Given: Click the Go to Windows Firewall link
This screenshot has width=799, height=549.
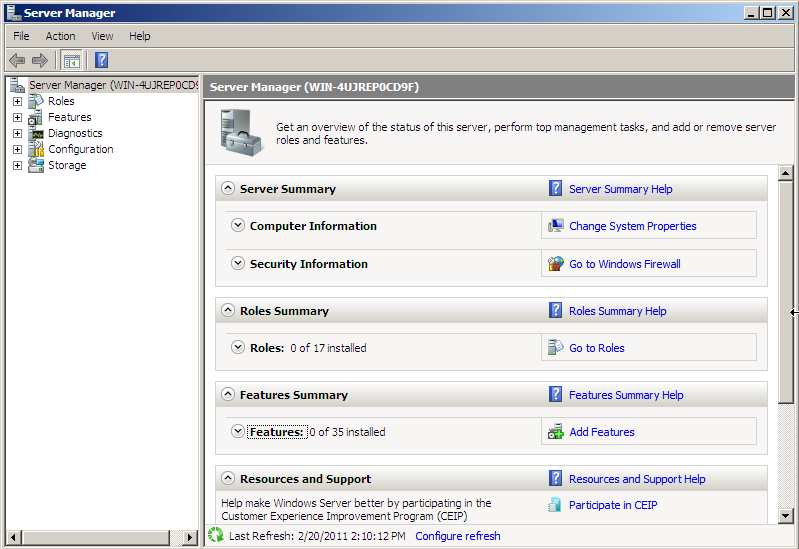Looking at the screenshot, I should pos(624,264).
